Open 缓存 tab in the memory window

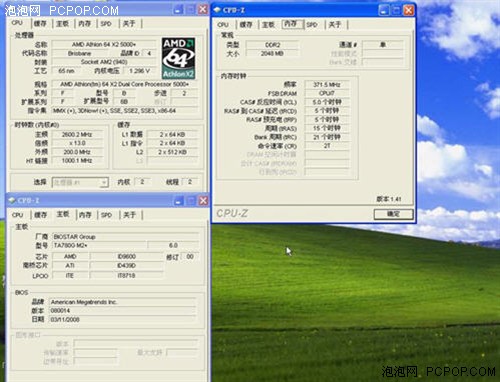coord(246,25)
